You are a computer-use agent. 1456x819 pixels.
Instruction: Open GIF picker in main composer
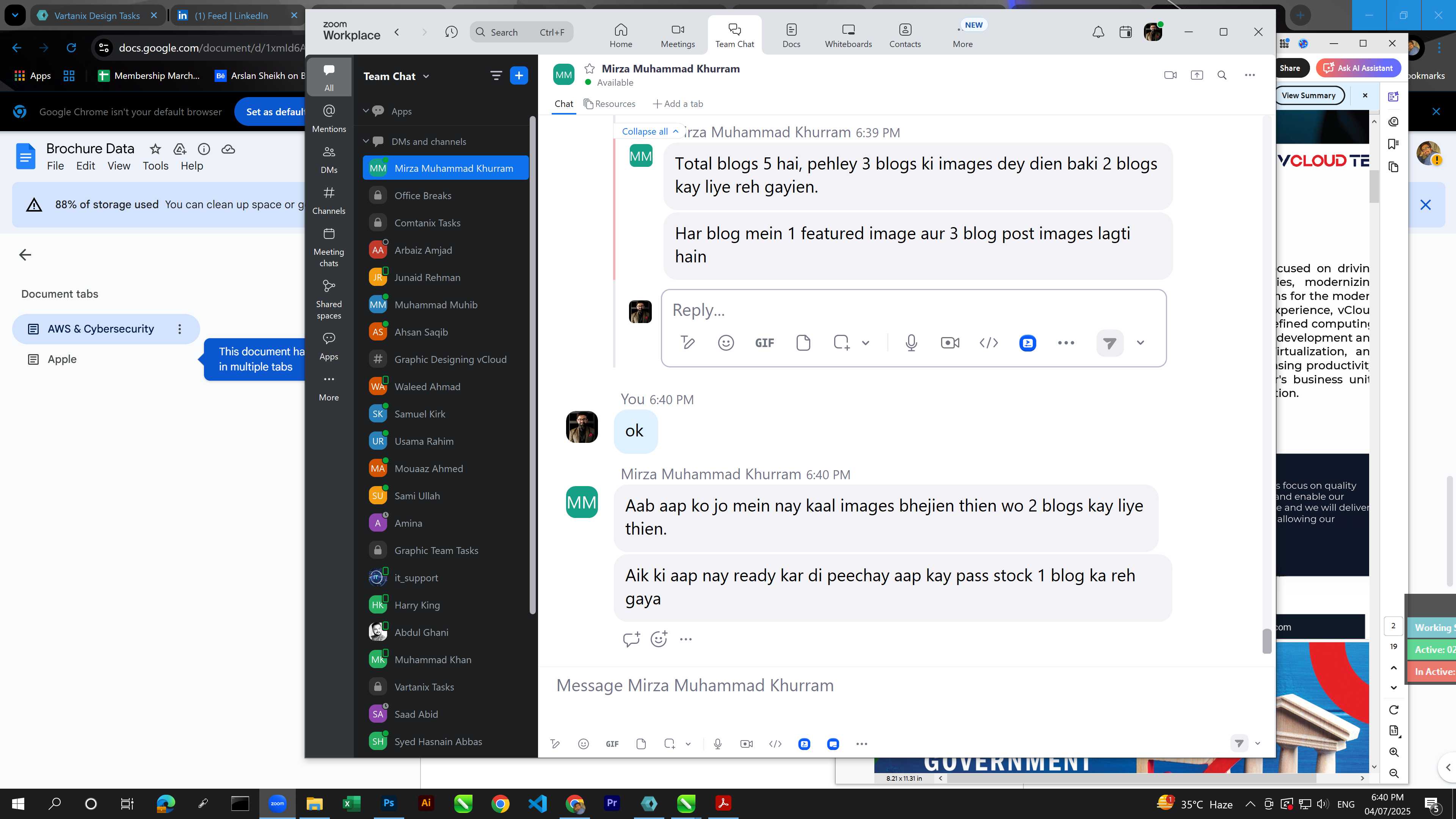(x=612, y=744)
